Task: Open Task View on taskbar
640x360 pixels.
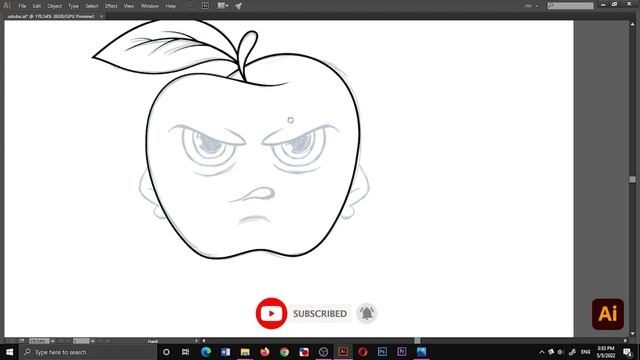Action: click(185, 352)
